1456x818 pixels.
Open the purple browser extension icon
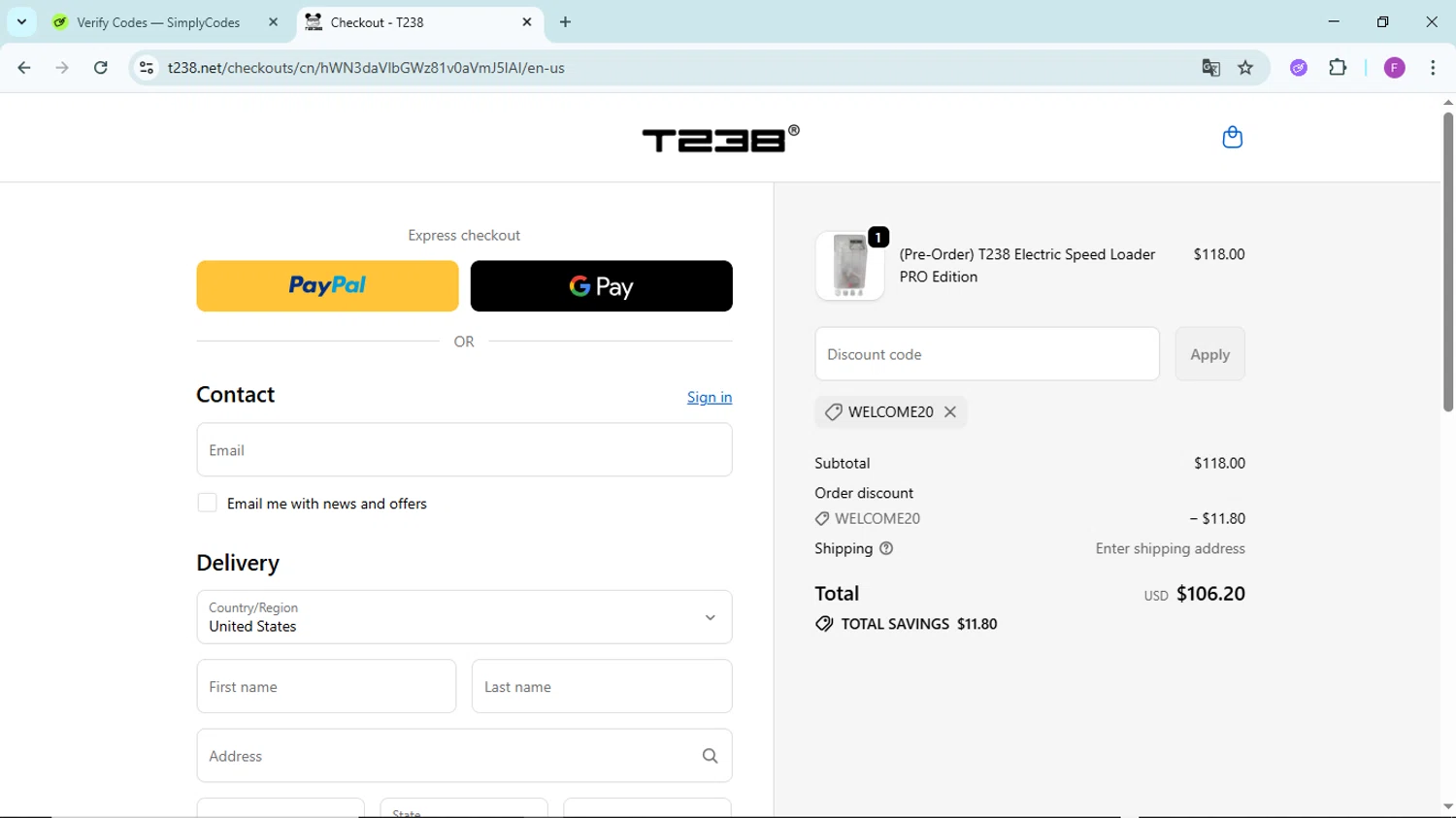[1299, 68]
